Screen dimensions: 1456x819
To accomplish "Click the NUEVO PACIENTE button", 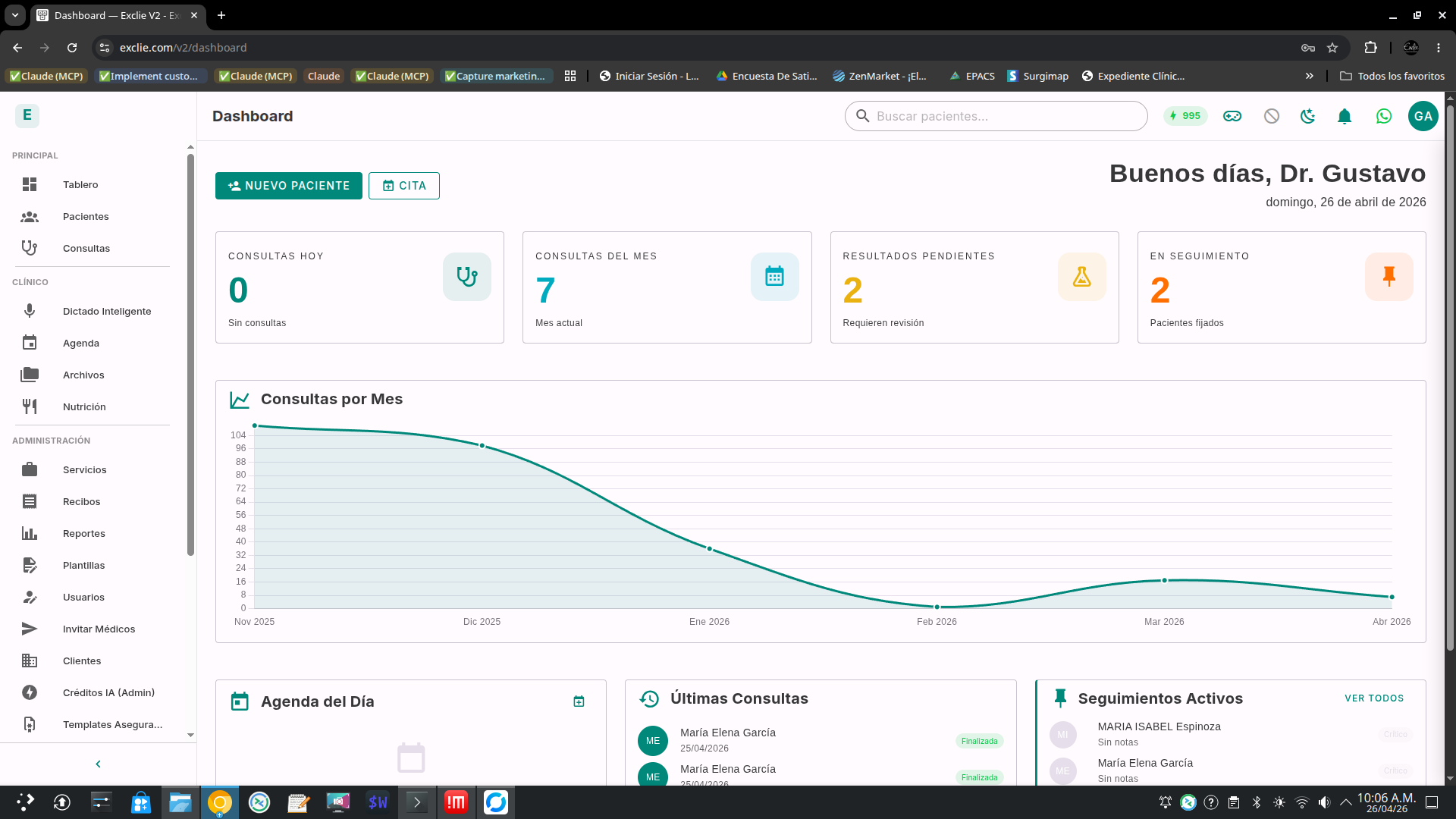I will (288, 185).
